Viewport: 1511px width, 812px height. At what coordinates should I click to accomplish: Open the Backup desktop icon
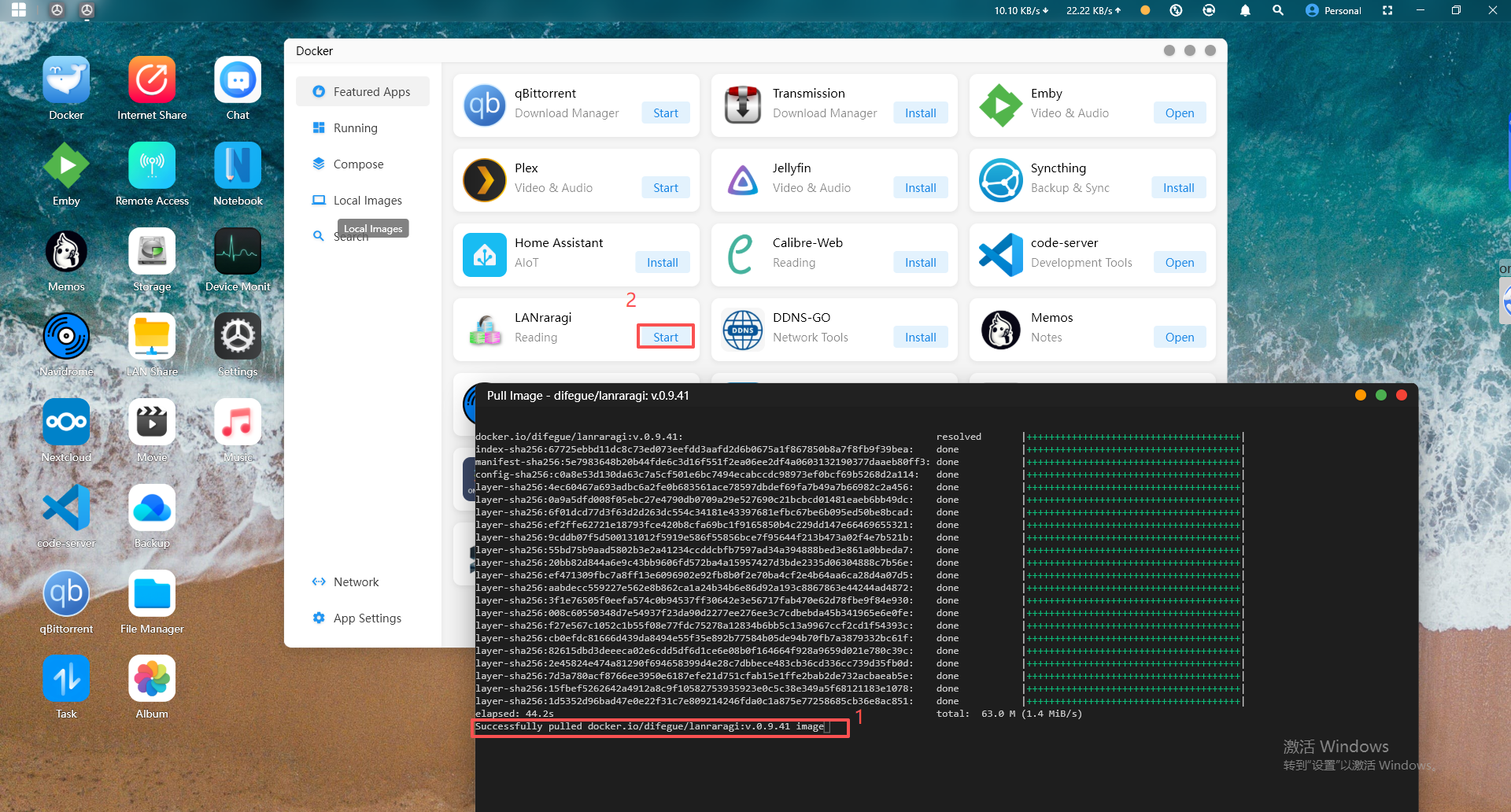click(152, 508)
